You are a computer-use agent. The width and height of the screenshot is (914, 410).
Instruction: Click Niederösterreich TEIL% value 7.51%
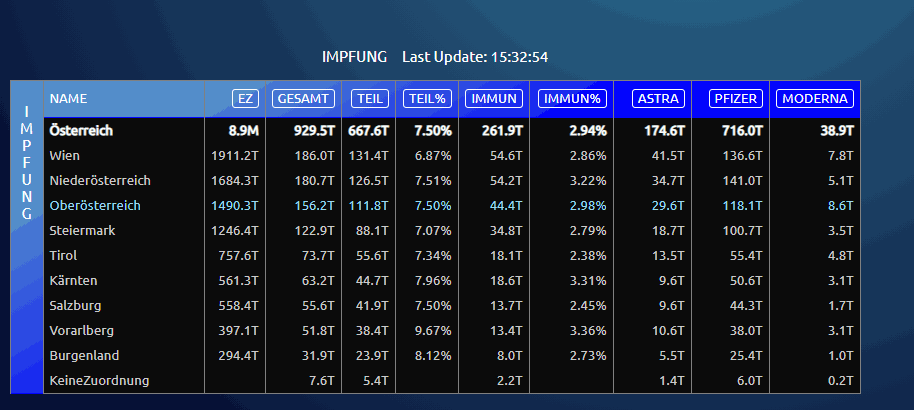pyautogui.click(x=433, y=181)
